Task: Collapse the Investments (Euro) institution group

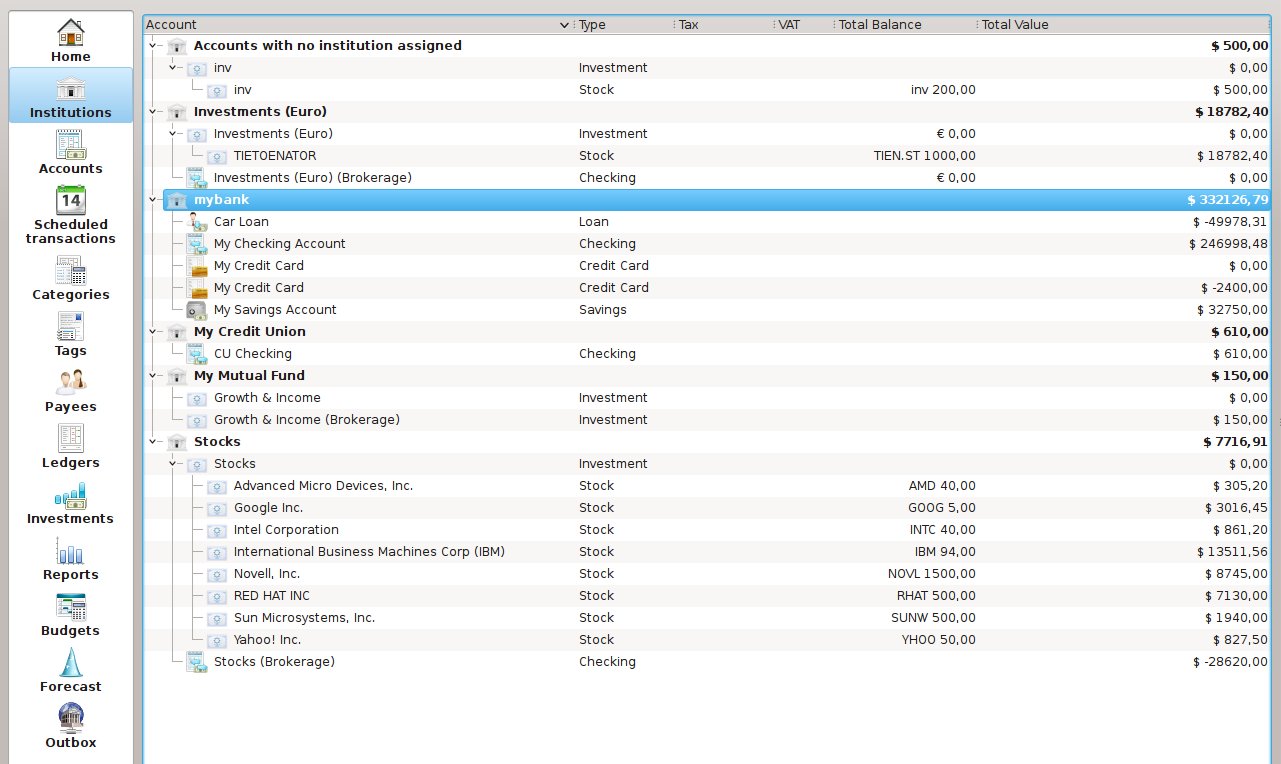Action: [153, 111]
